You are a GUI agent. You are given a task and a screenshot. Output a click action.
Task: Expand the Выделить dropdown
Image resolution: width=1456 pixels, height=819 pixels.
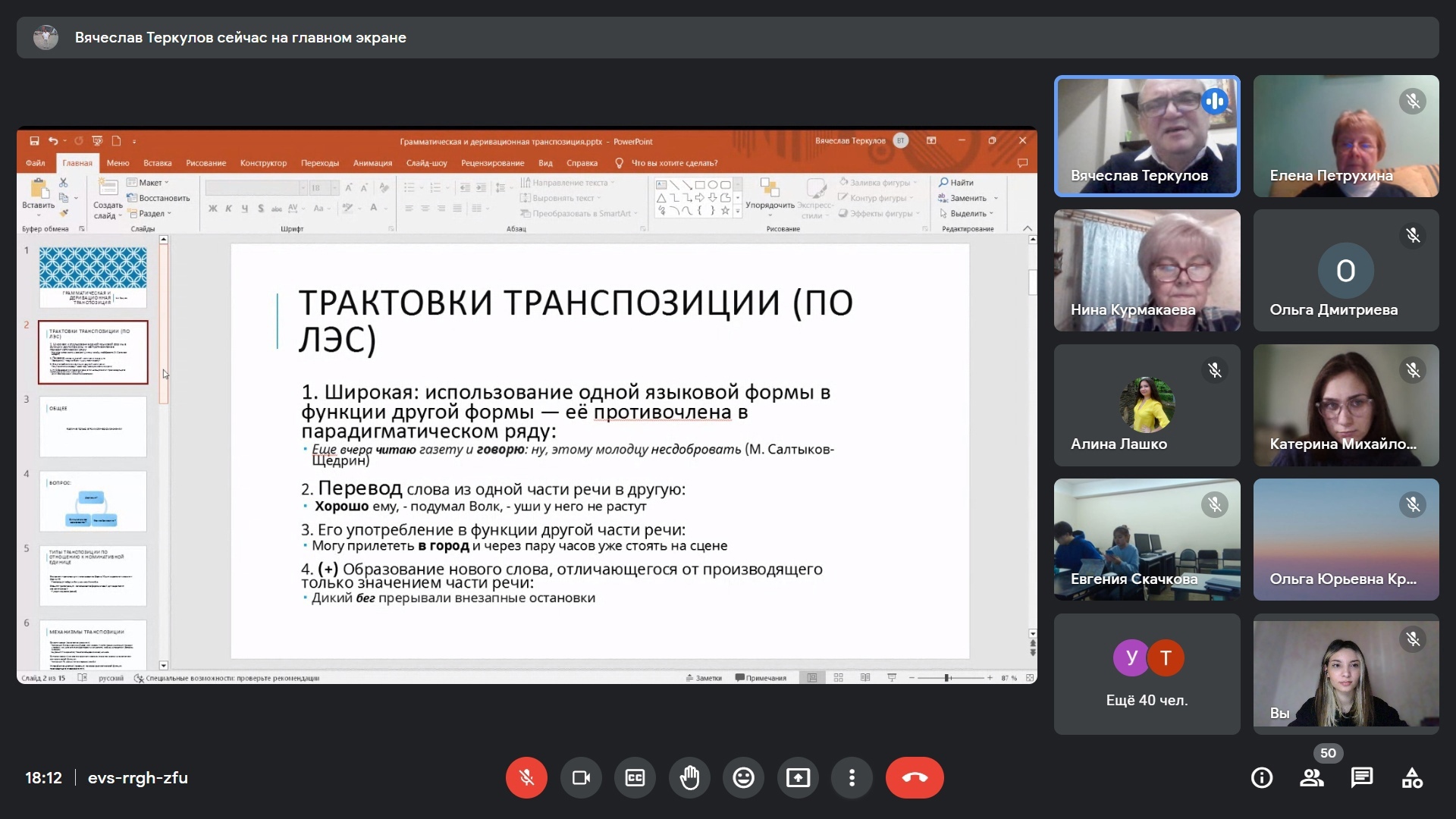point(966,214)
